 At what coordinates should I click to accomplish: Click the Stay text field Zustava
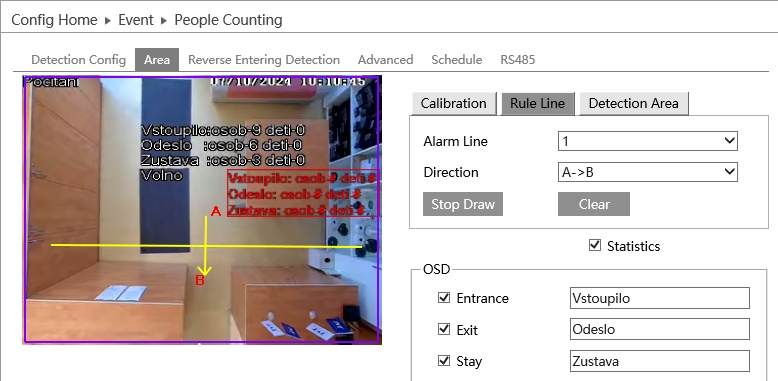[659, 361]
